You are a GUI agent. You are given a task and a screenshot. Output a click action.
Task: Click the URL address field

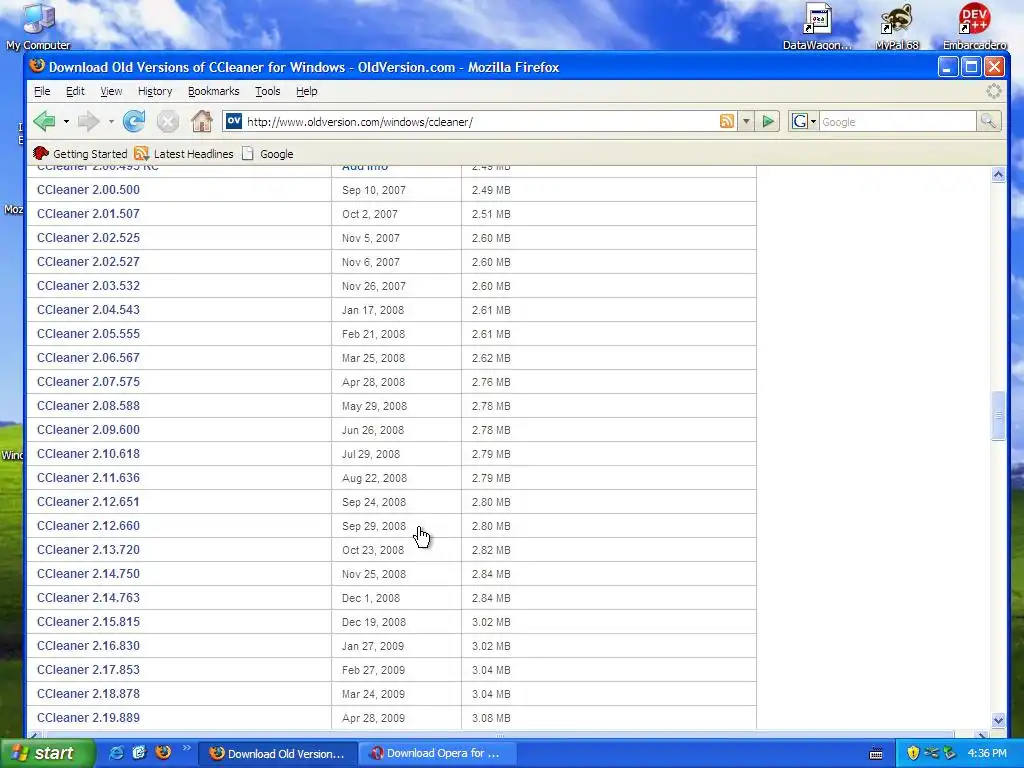pos(480,121)
